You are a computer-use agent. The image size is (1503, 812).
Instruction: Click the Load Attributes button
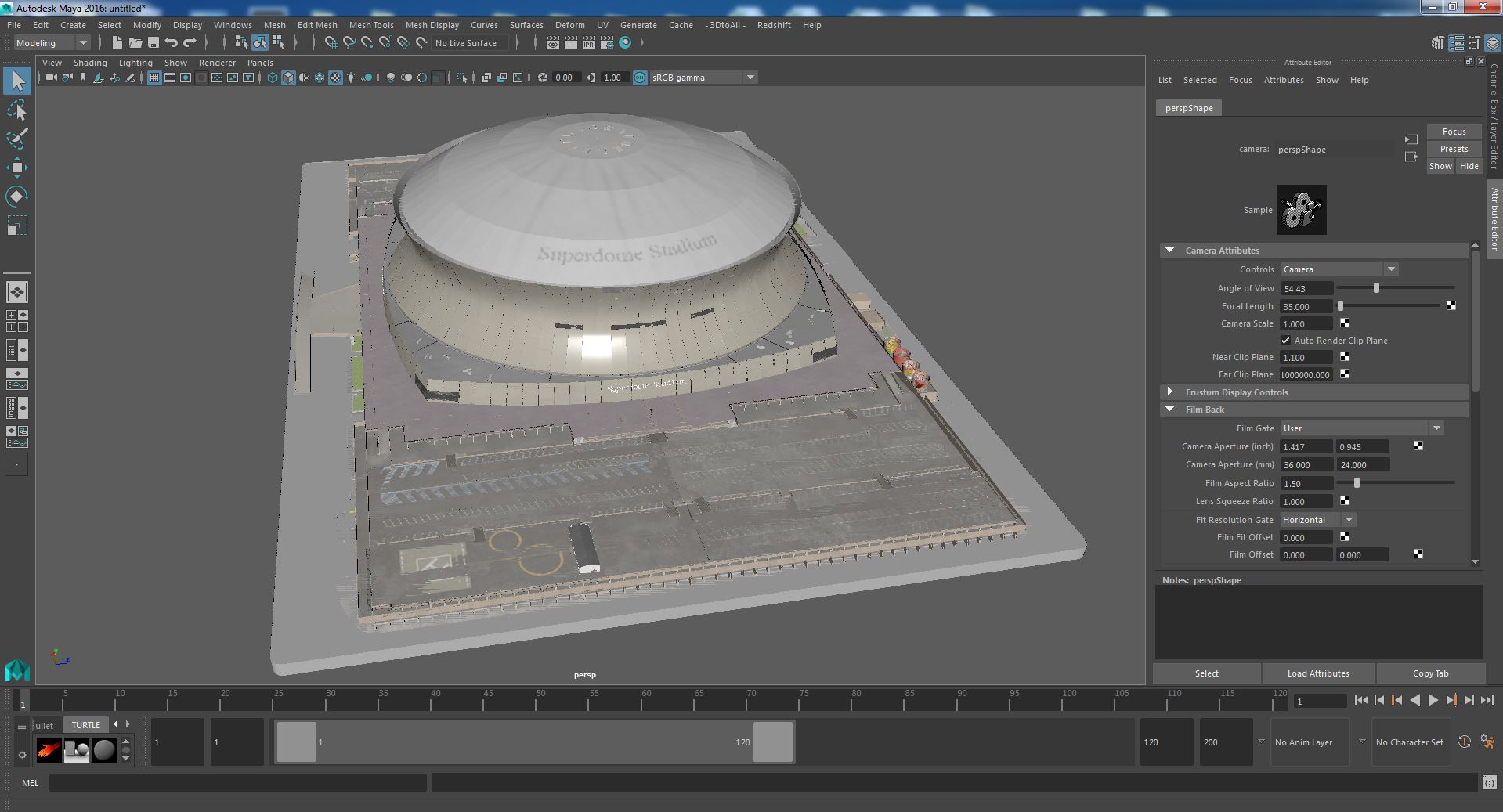(x=1318, y=673)
